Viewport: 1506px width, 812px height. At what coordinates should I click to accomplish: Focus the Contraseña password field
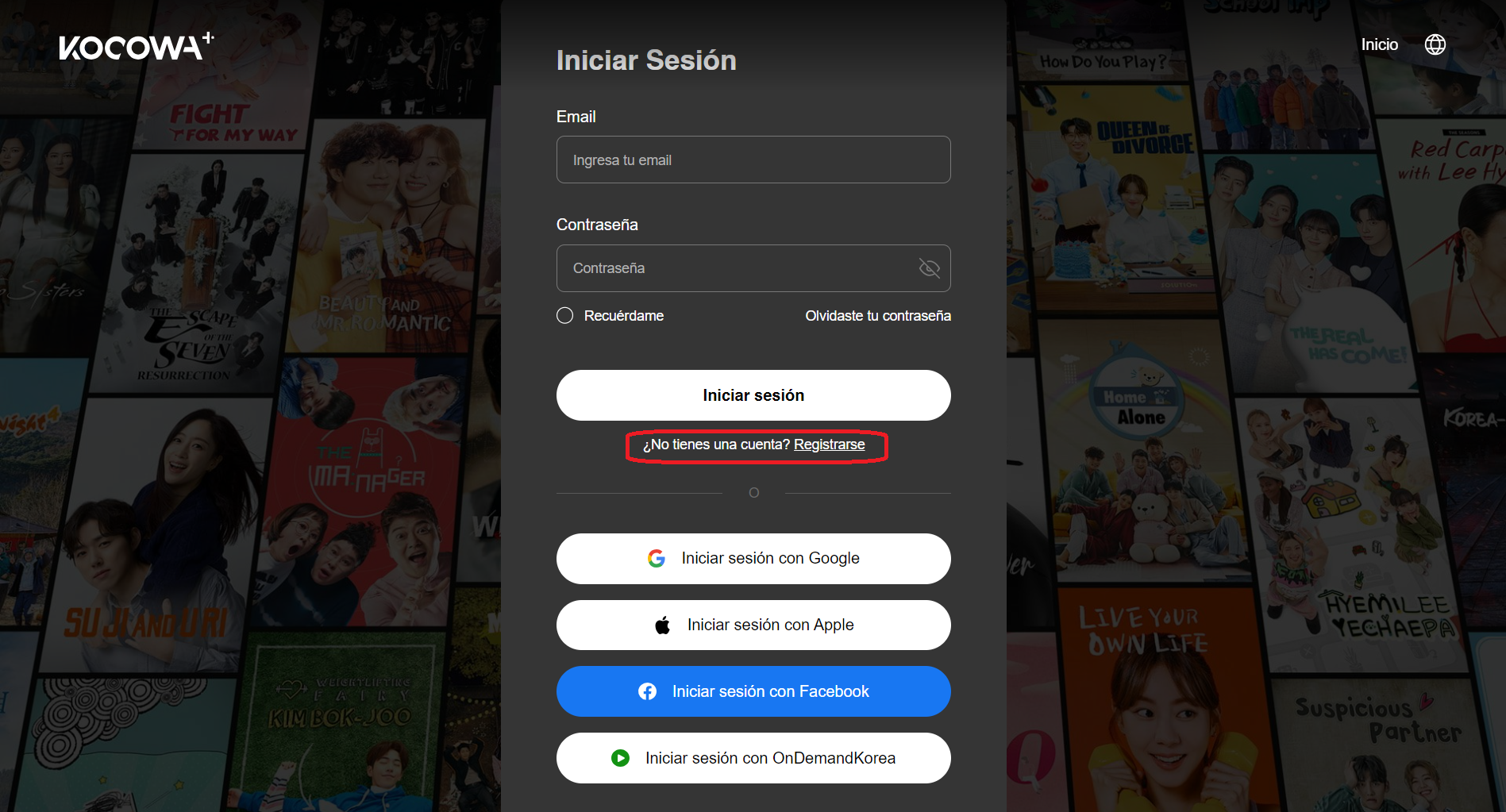pyautogui.click(x=753, y=268)
